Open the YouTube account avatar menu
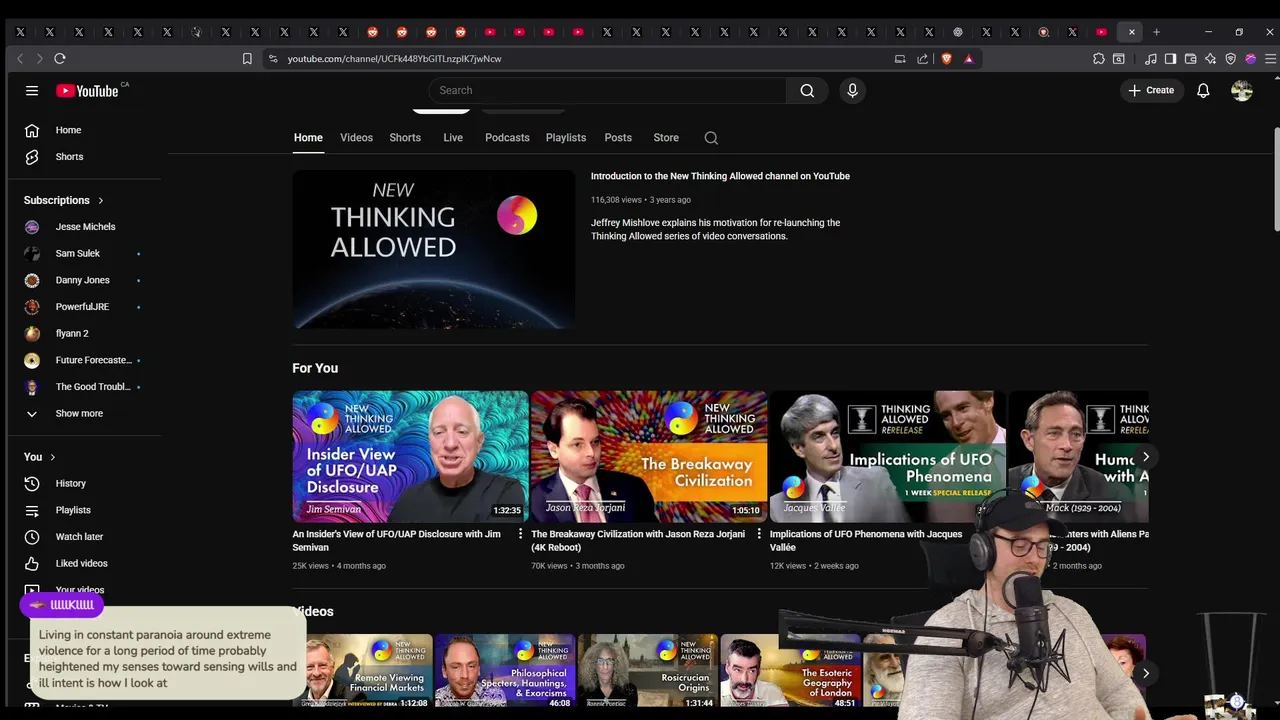Screen dimensions: 1280x720 pyautogui.click(x=1242, y=90)
